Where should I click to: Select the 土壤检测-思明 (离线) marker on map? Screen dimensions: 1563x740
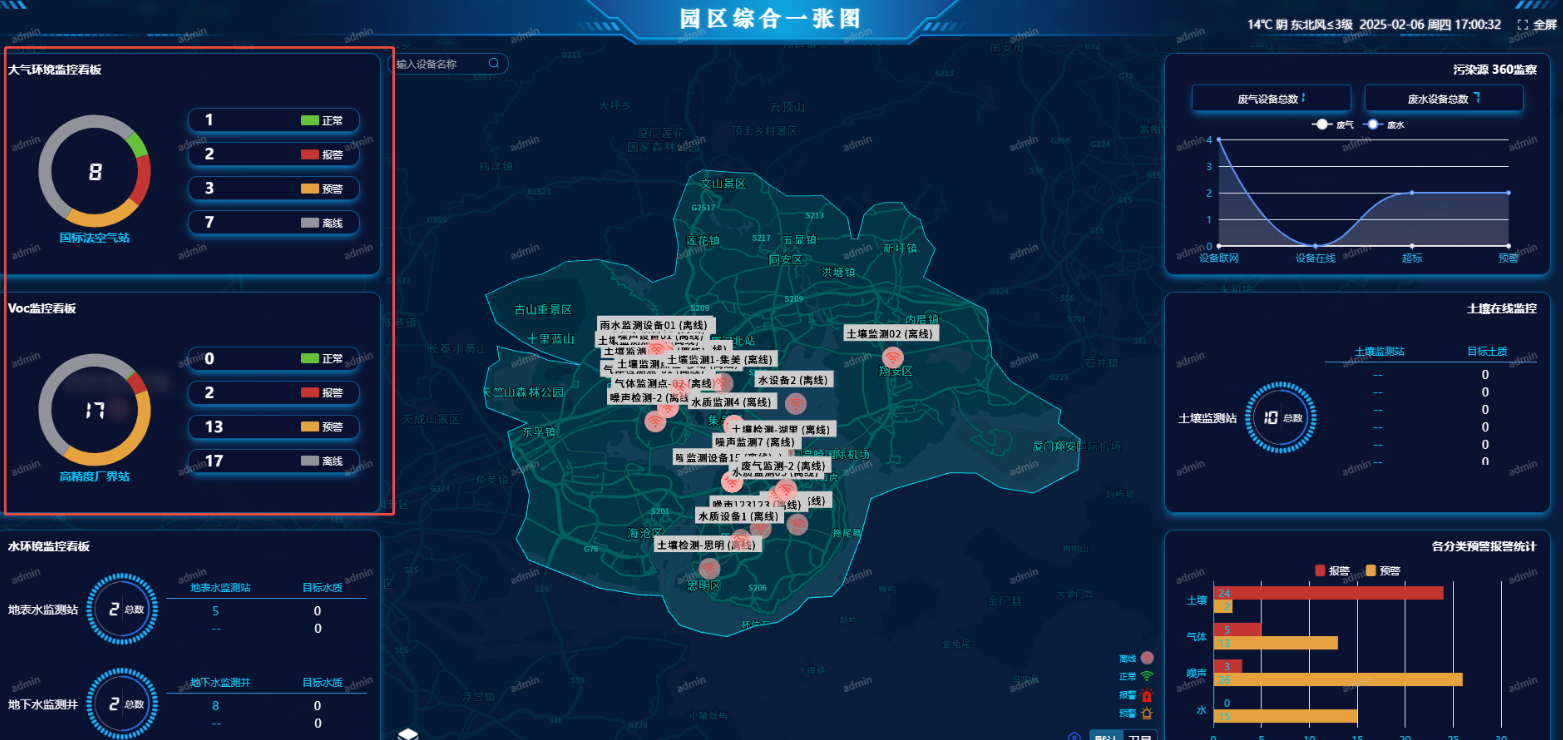tap(706, 543)
